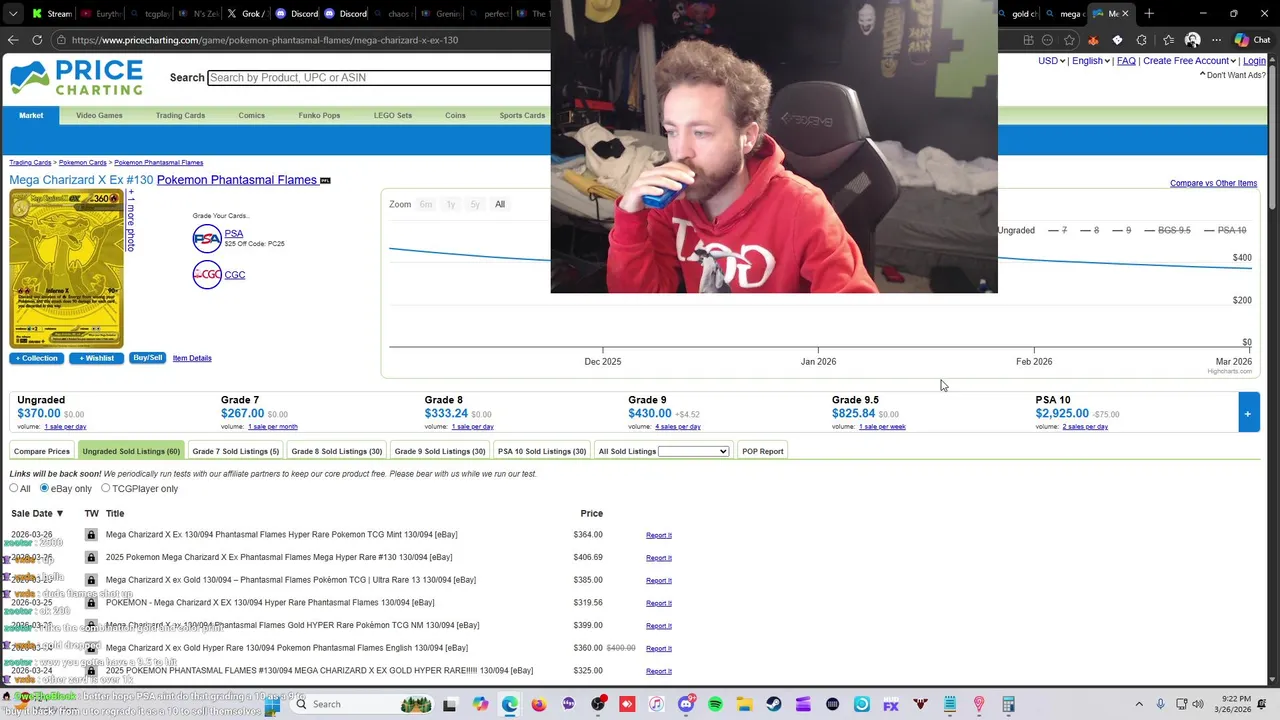Open a new browser tab with the plus icon
This screenshot has height=720, width=1280.
coord(1149,13)
